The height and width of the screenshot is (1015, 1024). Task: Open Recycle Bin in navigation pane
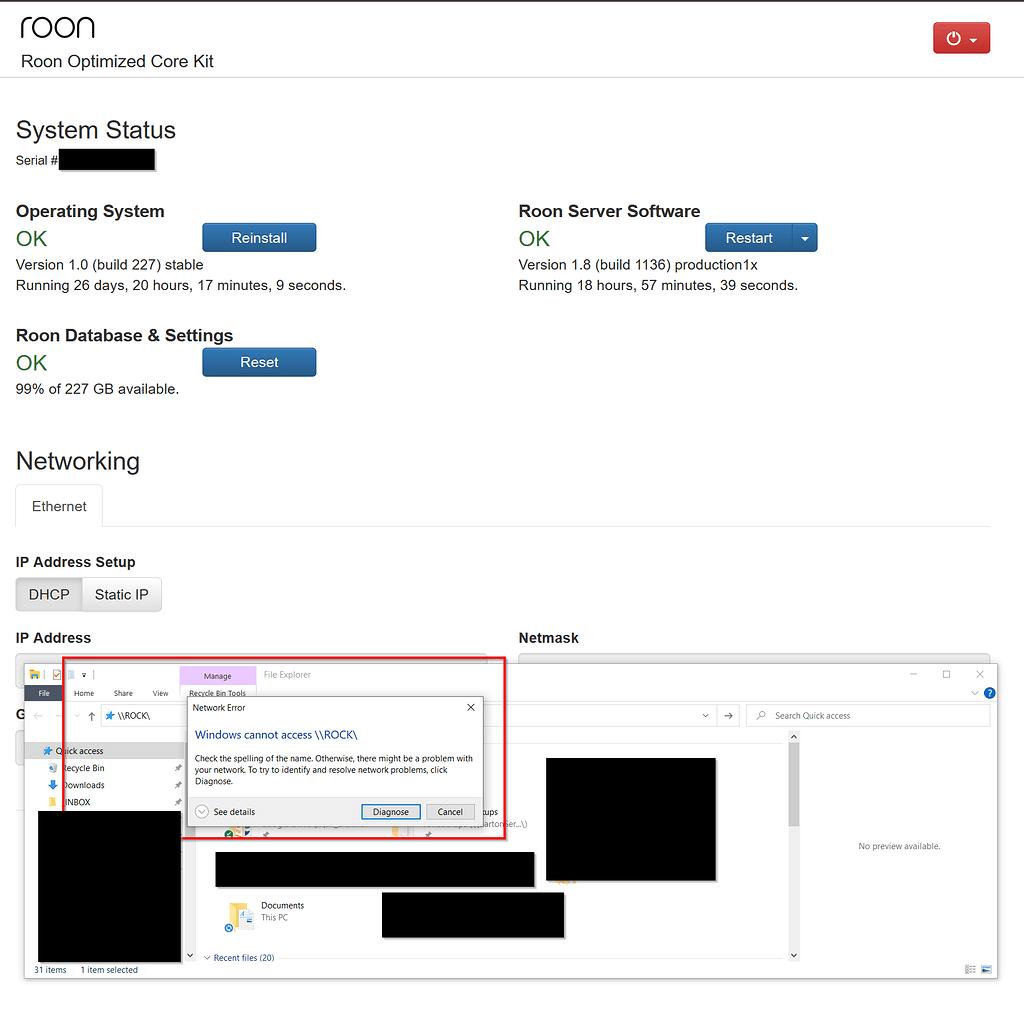pyautogui.click(x=83, y=768)
